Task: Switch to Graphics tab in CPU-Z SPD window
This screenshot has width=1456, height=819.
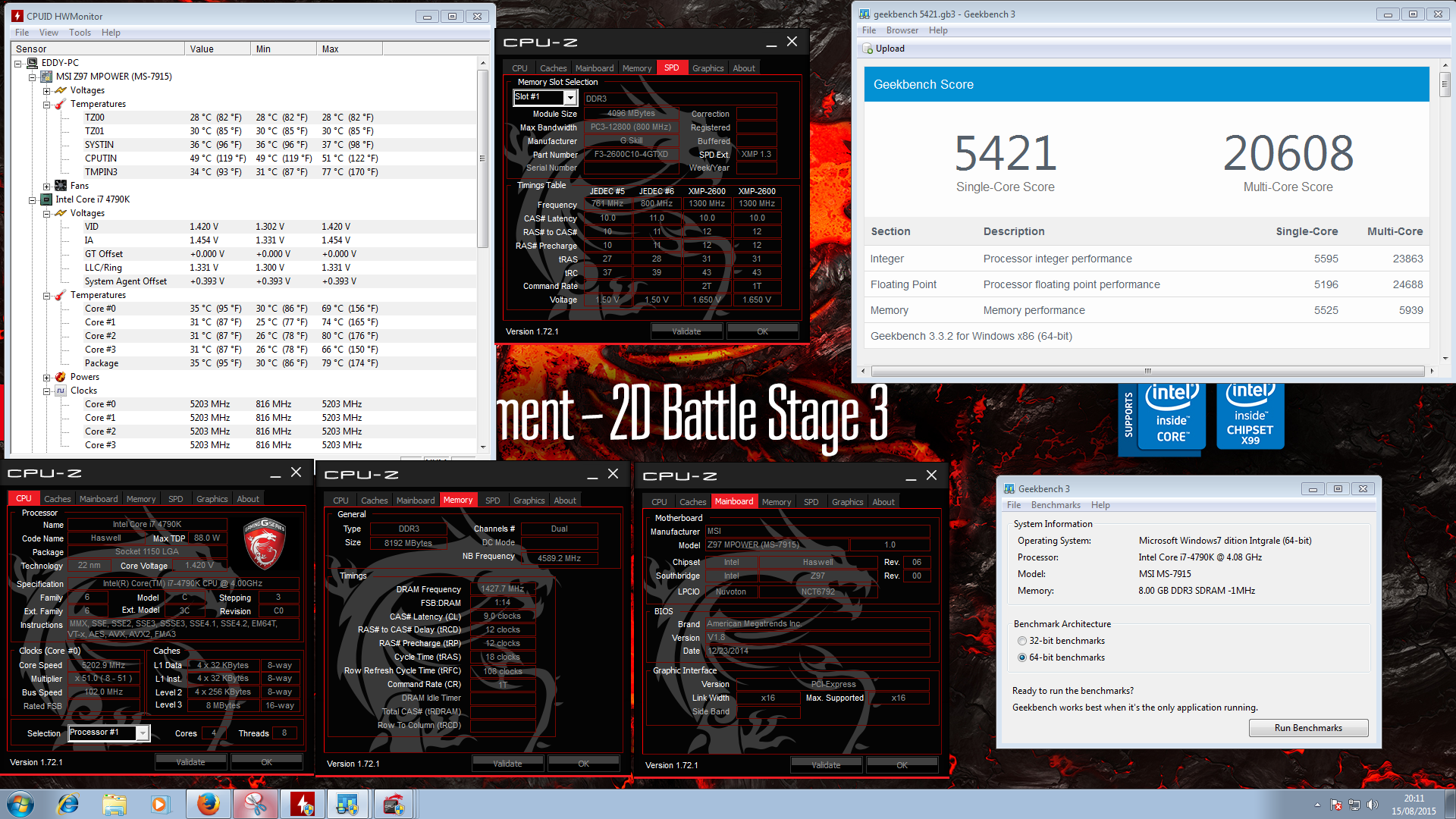Action: point(708,68)
